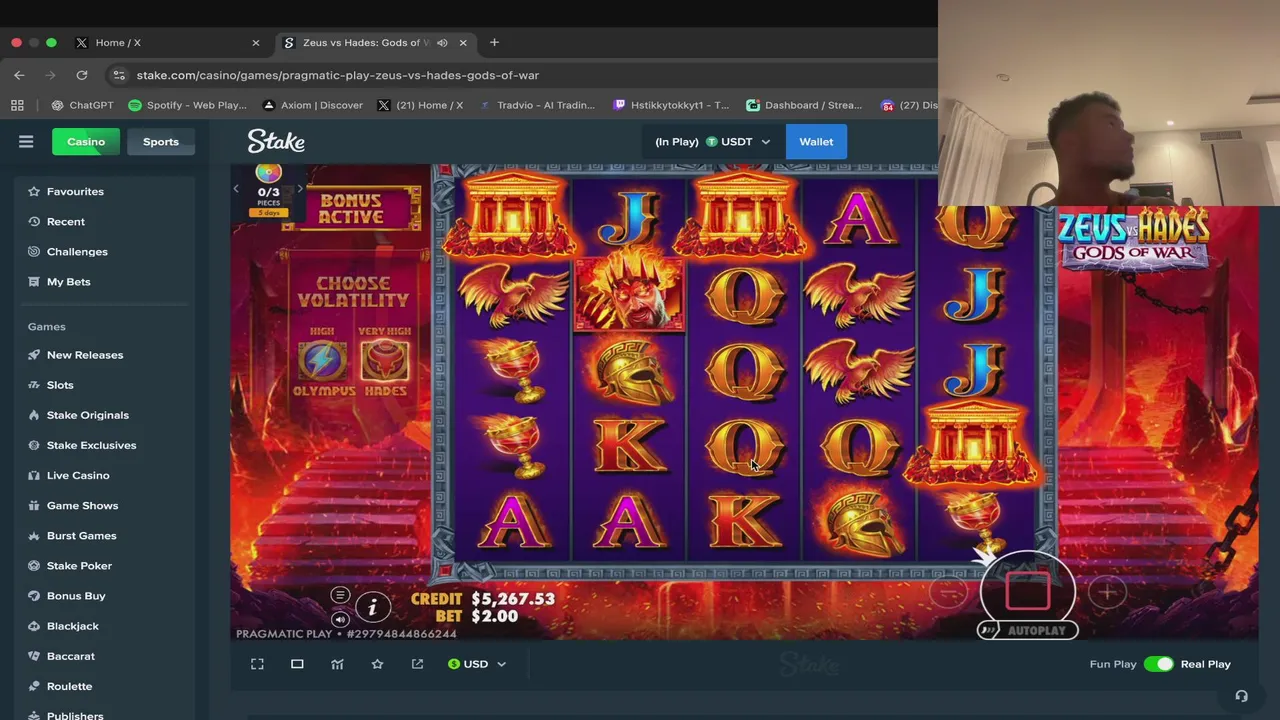Screen dimensions: 1280x720
Task: Open Blackjack category
Action: (x=73, y=625)
